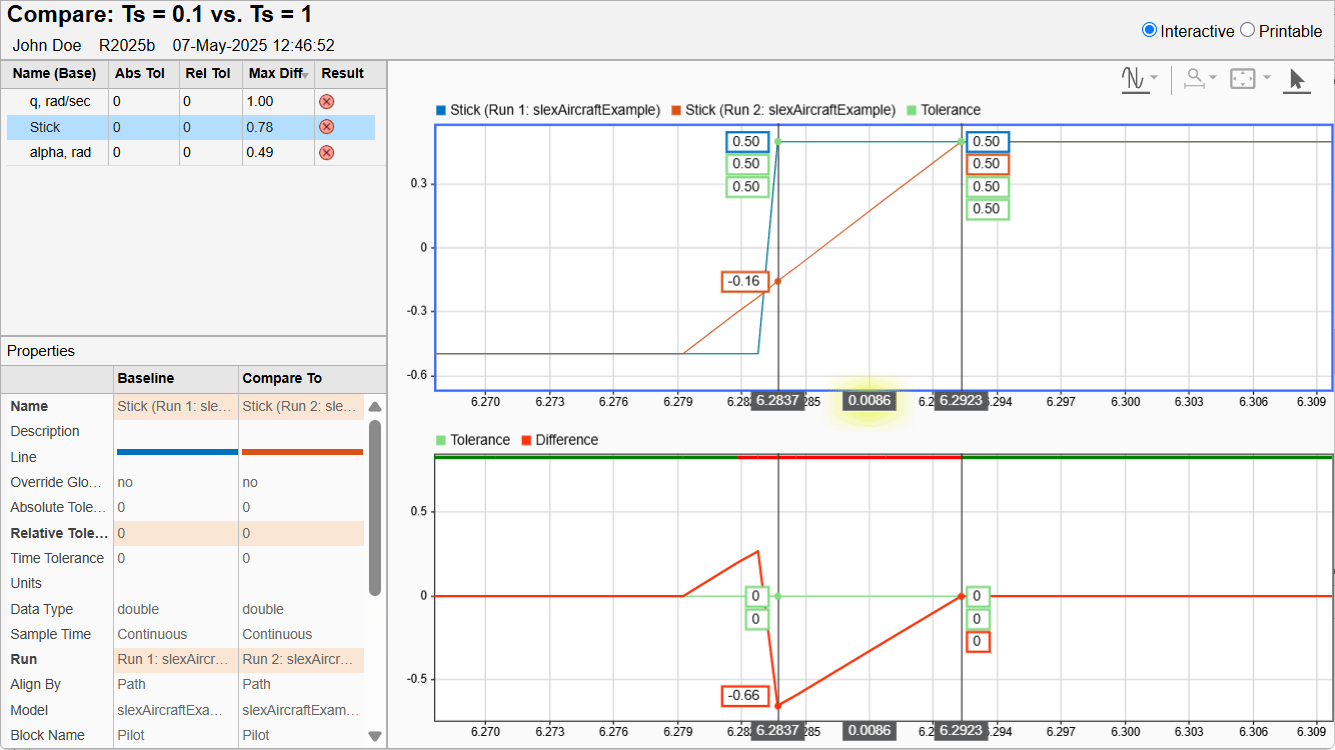Select the Interactive radio button
1335x750 pixels.
click(x=1151, y=30)
